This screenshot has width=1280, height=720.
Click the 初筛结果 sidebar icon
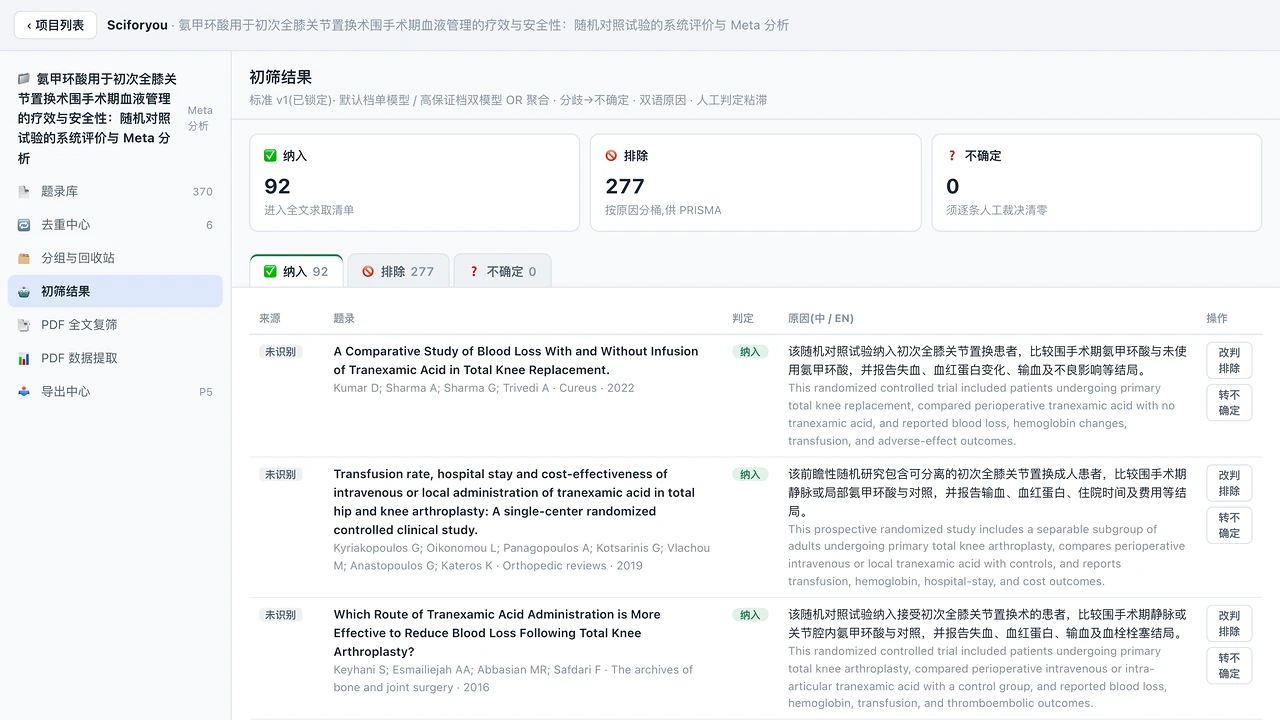24,292
